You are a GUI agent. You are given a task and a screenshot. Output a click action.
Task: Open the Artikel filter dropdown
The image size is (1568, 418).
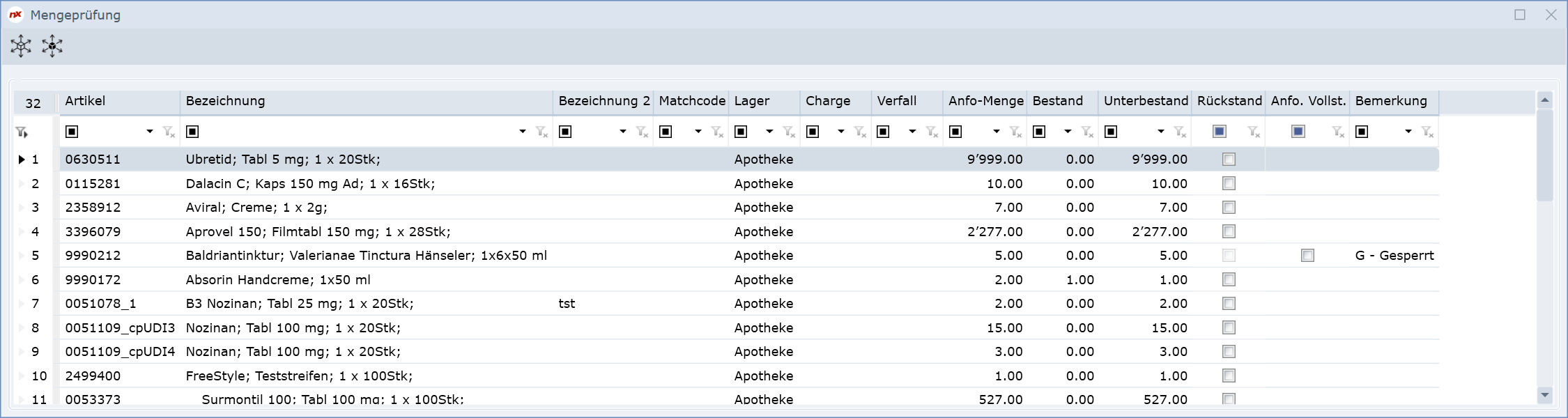click(x=150, y=132)
